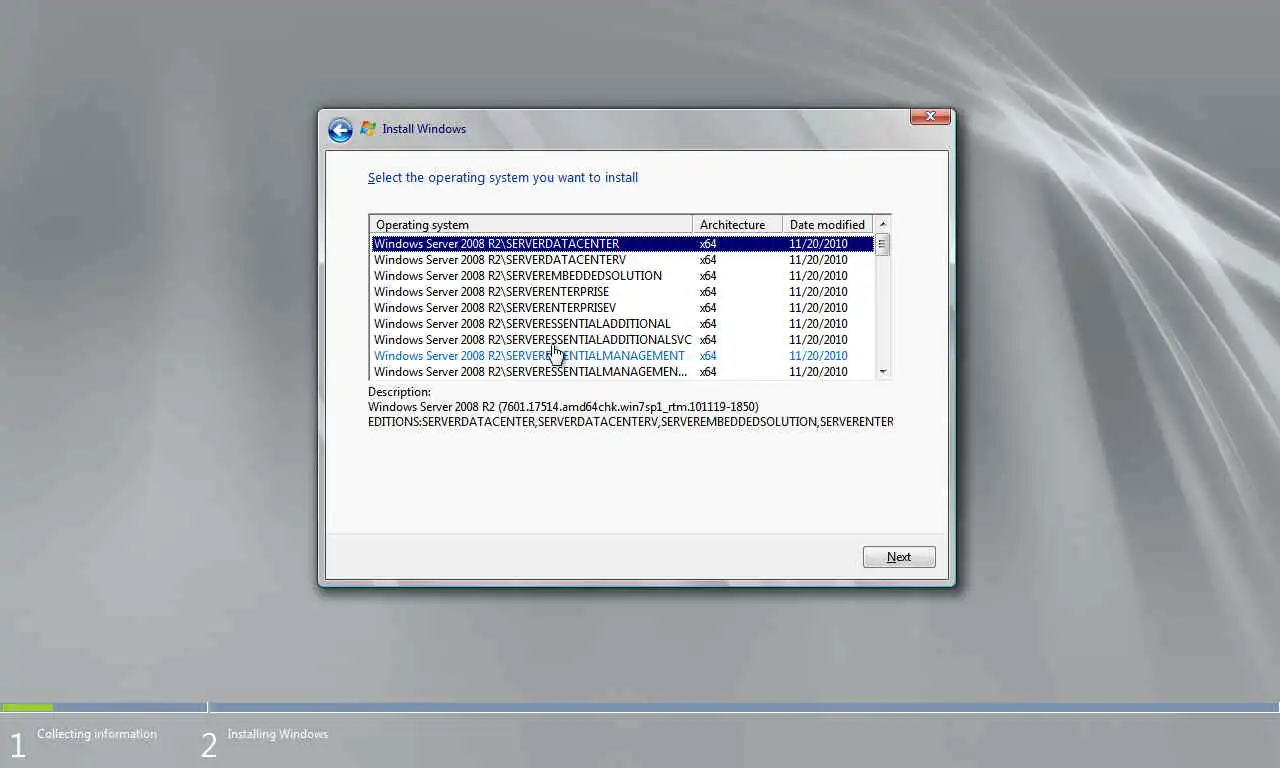This screenshot has height=768, width=1280.
Task: Click the Windows flag icon in title
Action: coord(368,129)
